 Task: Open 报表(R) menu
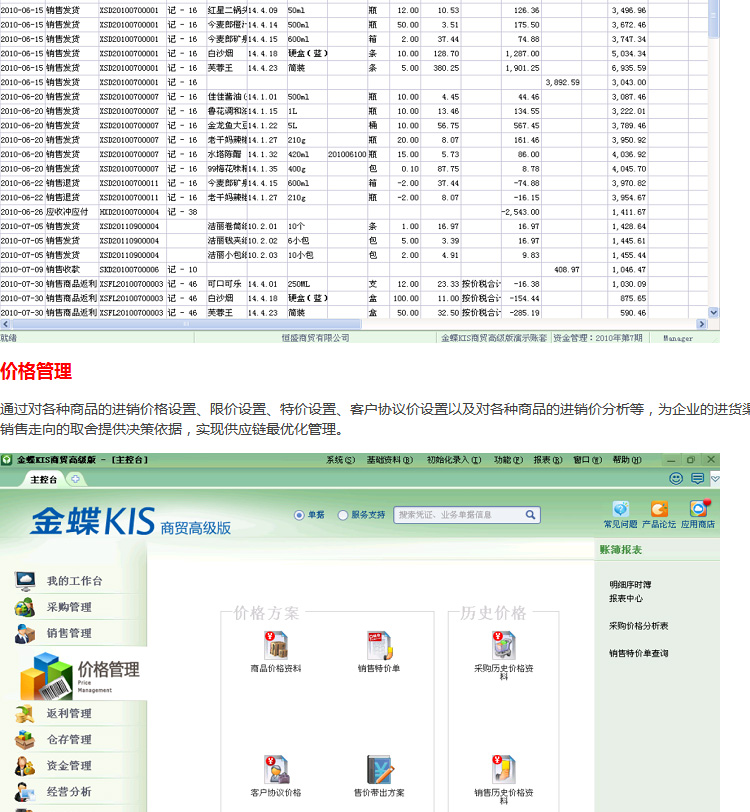point(548,460)
